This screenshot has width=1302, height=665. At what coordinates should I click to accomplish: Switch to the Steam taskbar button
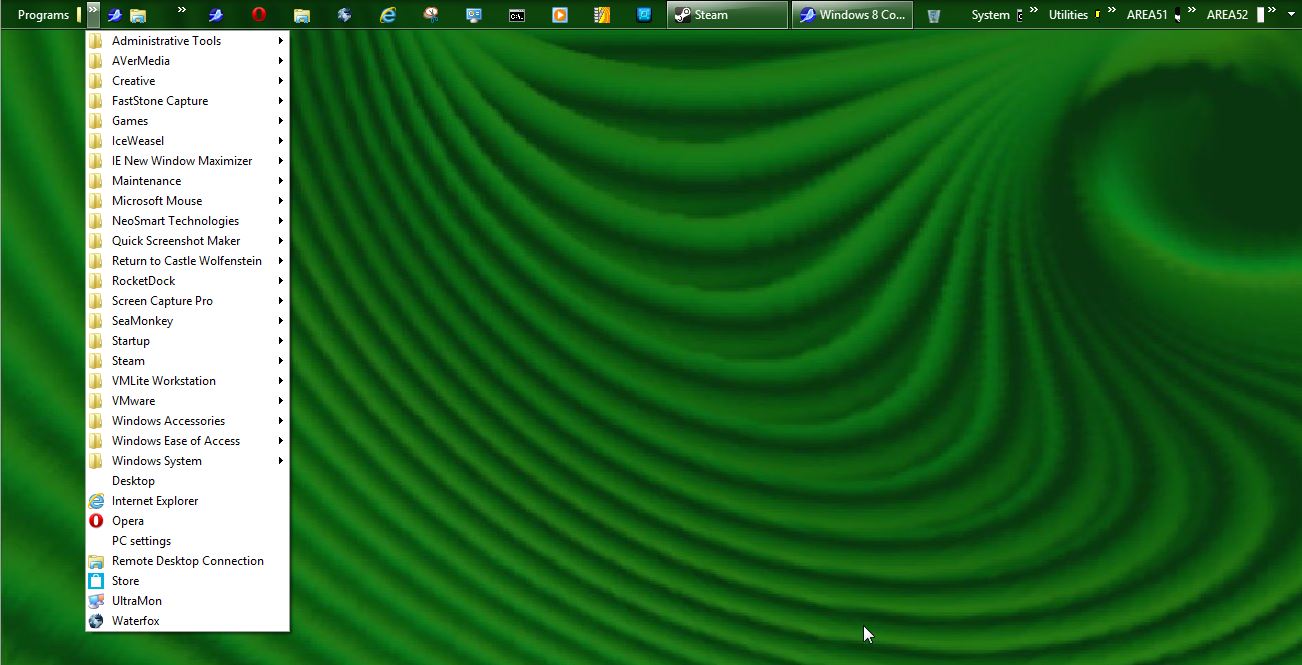point(727,15)
